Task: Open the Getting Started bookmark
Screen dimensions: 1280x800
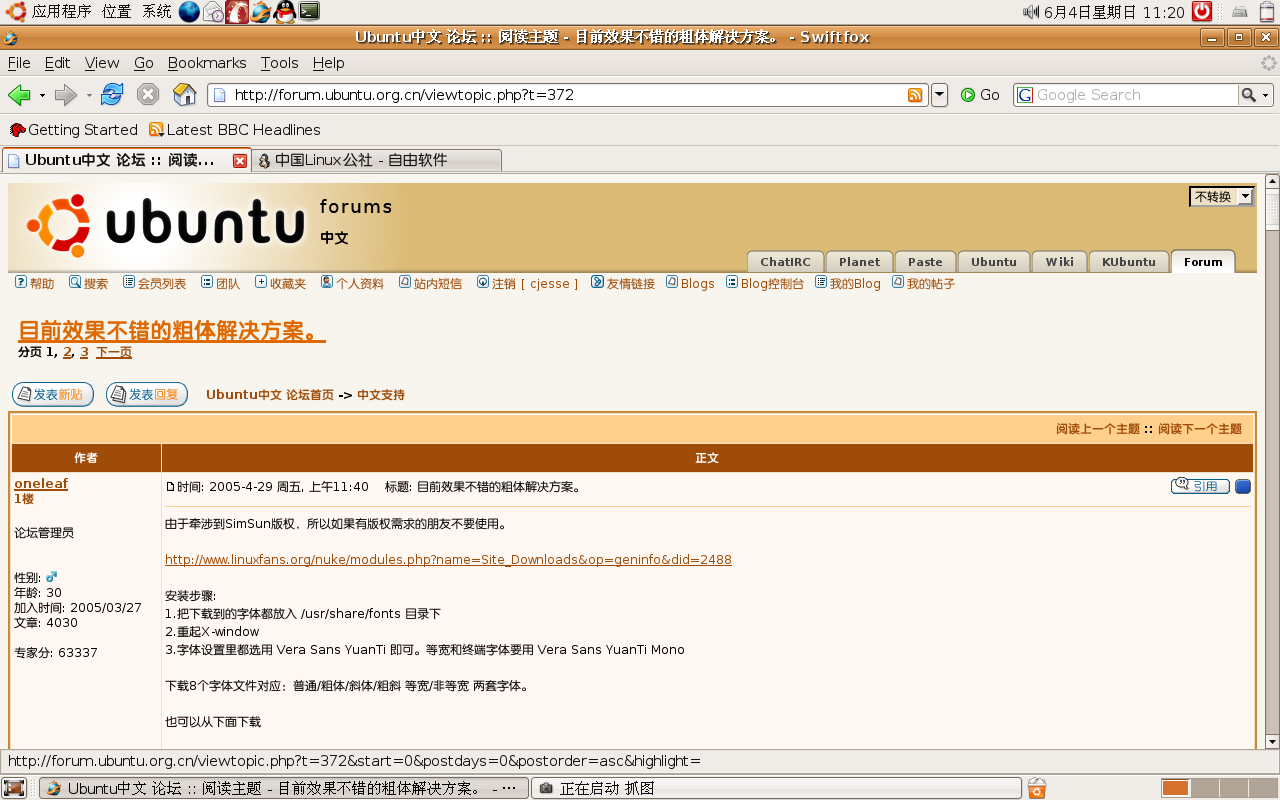Action: click(x=73, y=130)
